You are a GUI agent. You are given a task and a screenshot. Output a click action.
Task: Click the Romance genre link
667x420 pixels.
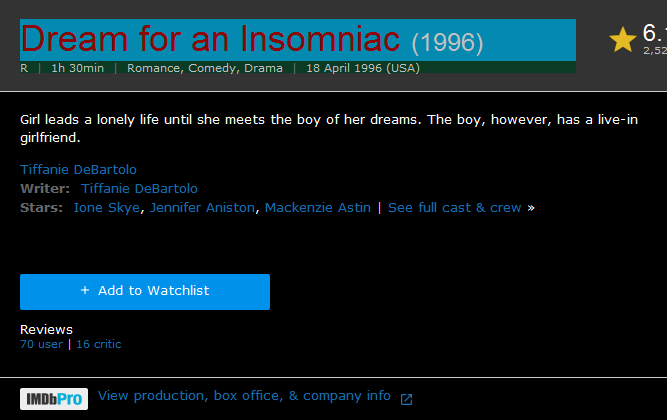[155, 68]
